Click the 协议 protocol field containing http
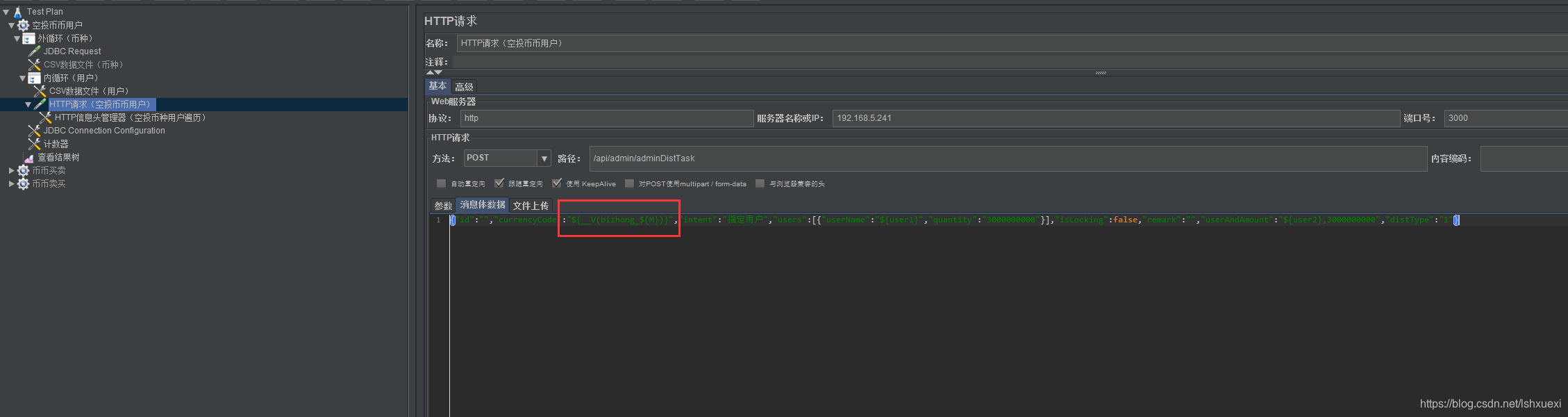This screenshot has width=1568, height=417. 607,118
